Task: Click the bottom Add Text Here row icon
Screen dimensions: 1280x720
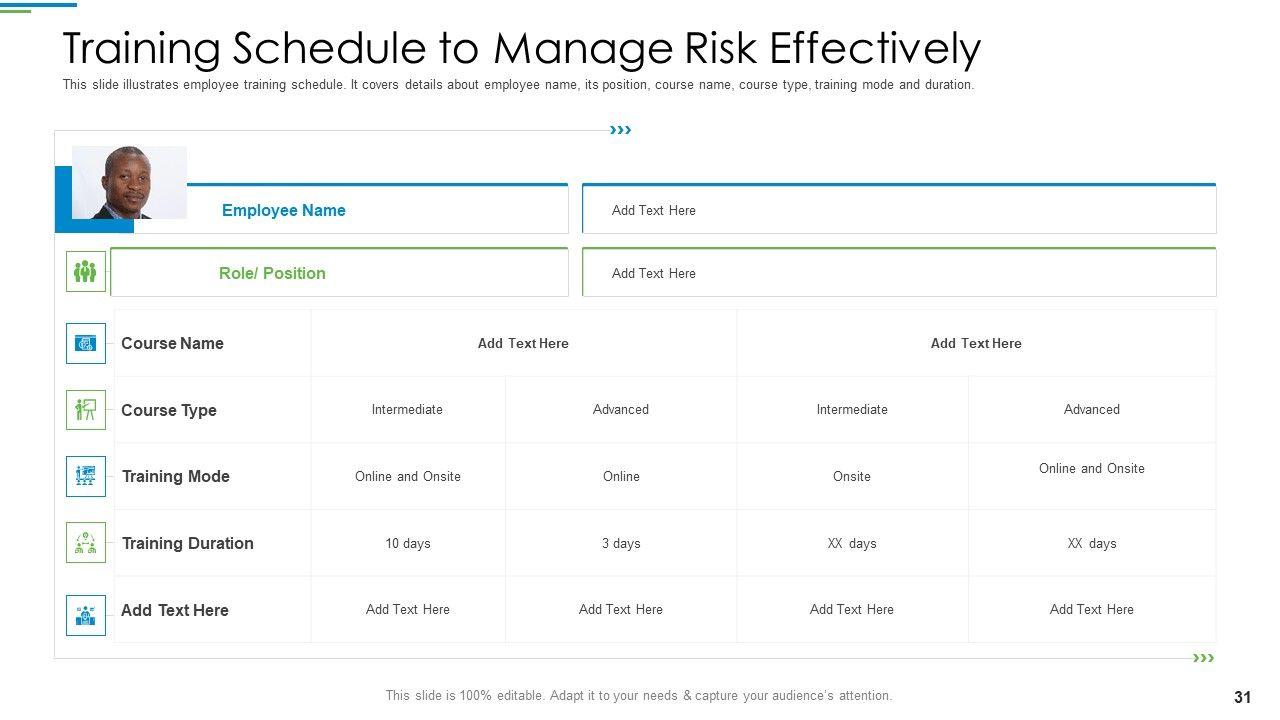Action: tap(86, 615)
